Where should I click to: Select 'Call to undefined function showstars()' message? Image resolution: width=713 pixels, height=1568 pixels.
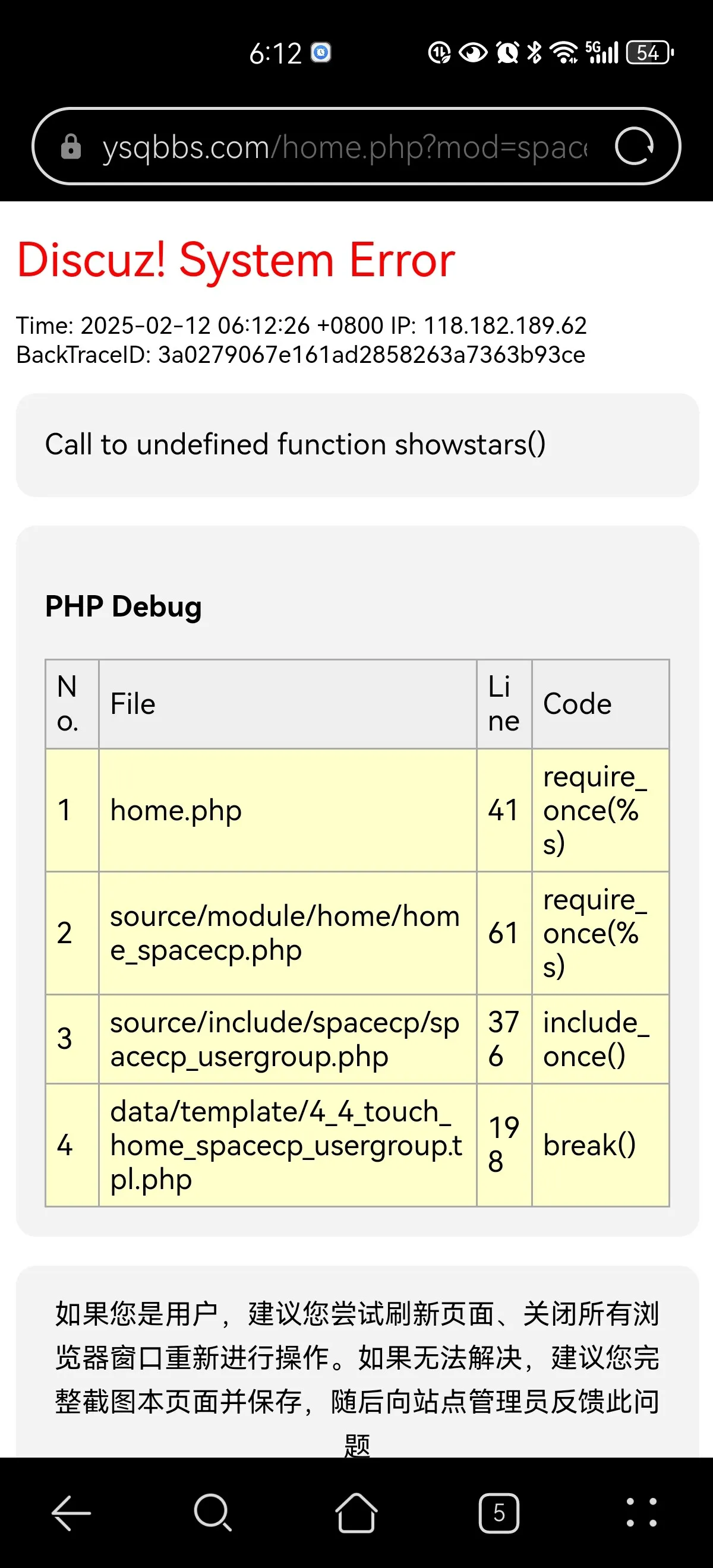295,444
